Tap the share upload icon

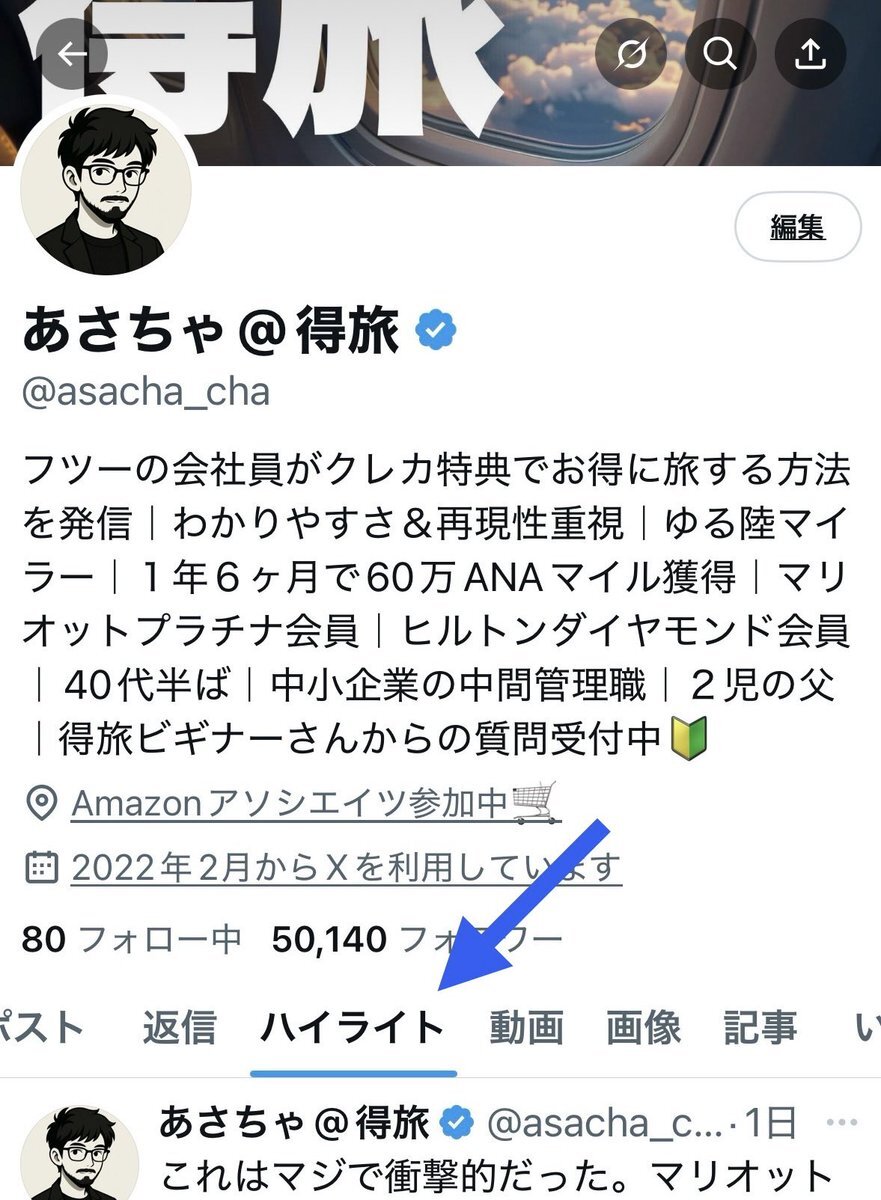coord(808,54)
